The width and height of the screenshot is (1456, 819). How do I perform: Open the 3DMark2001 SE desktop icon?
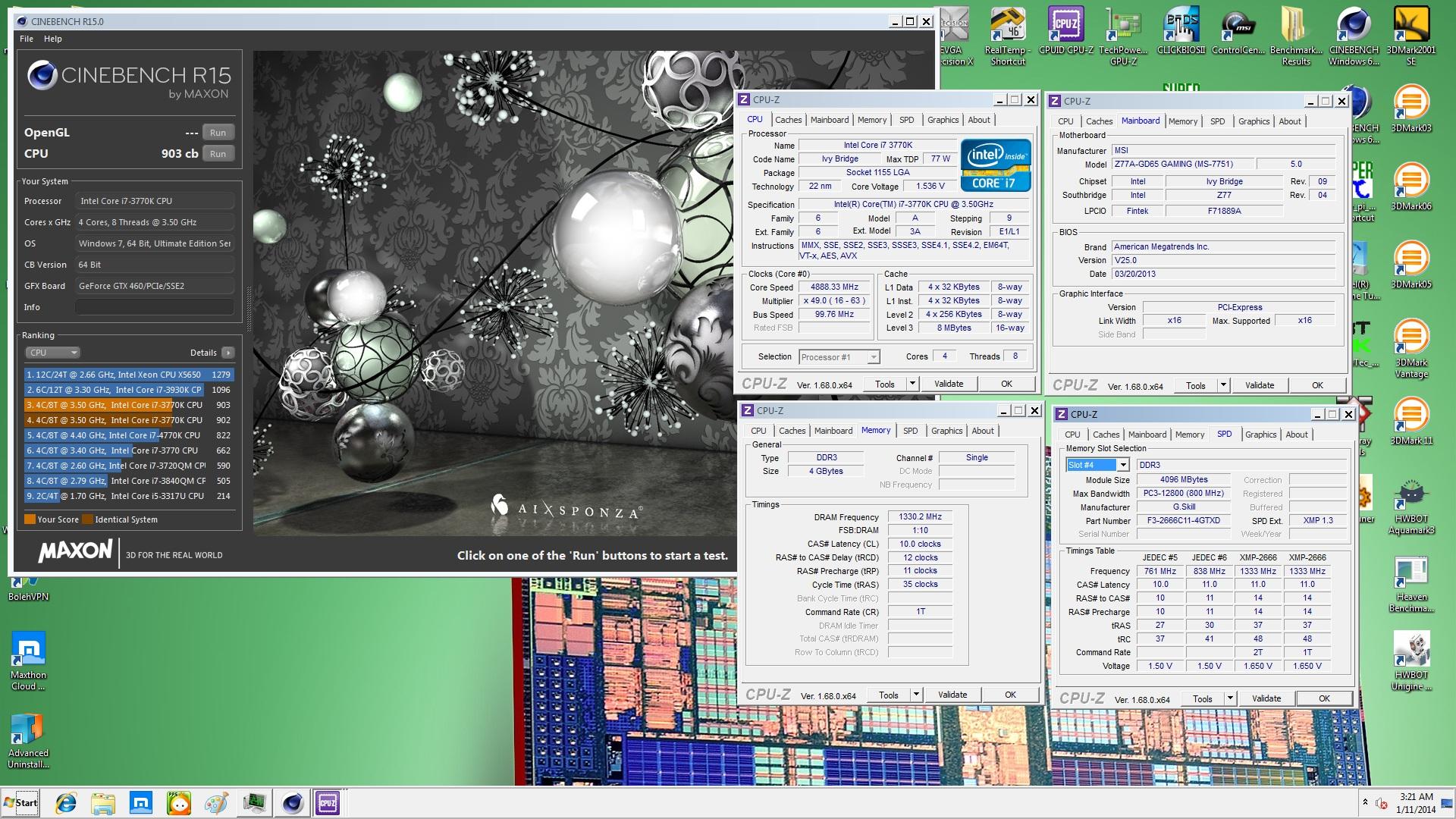point(1411,36)
